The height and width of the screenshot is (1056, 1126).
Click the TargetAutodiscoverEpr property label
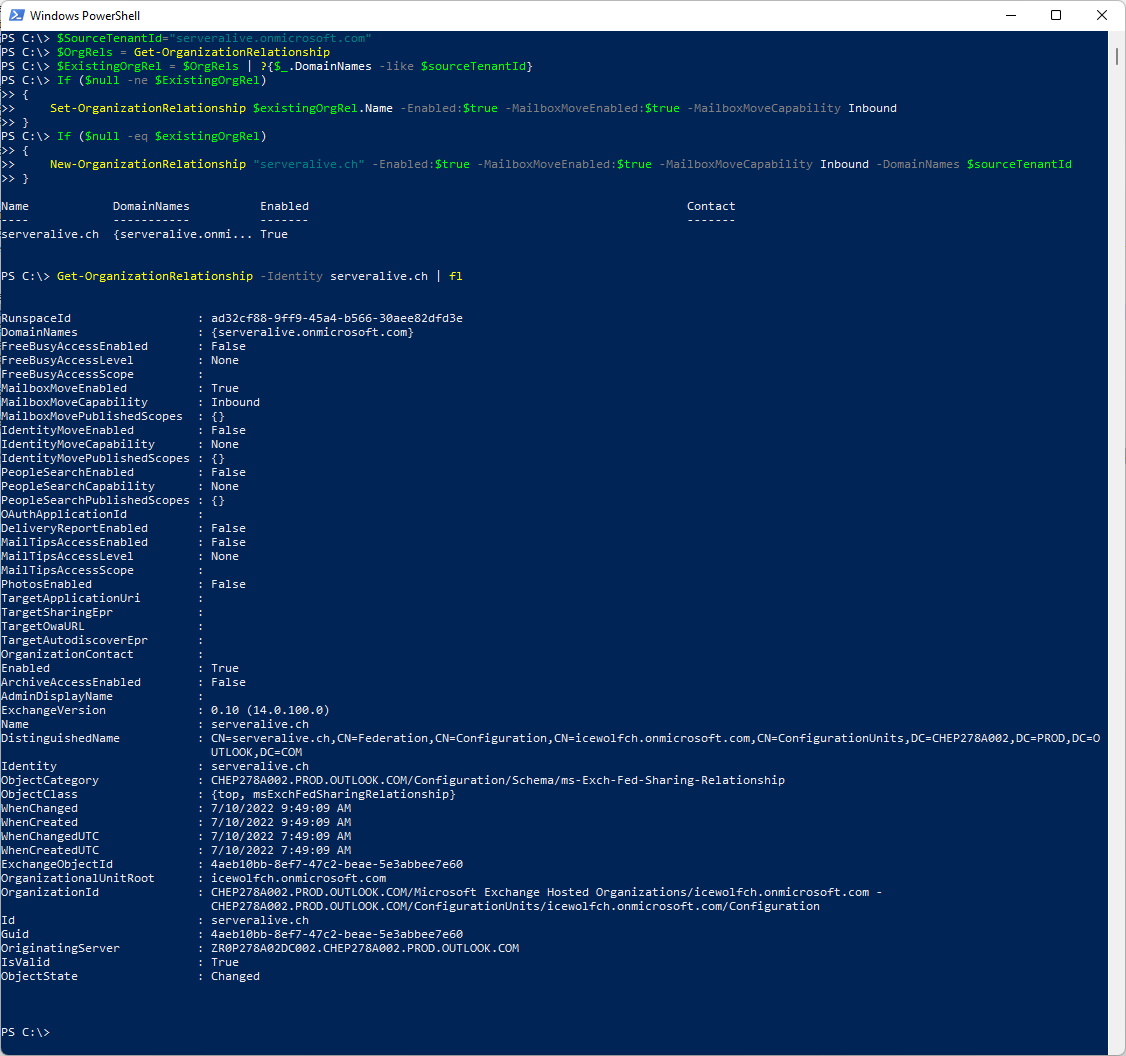click(75, 640)
